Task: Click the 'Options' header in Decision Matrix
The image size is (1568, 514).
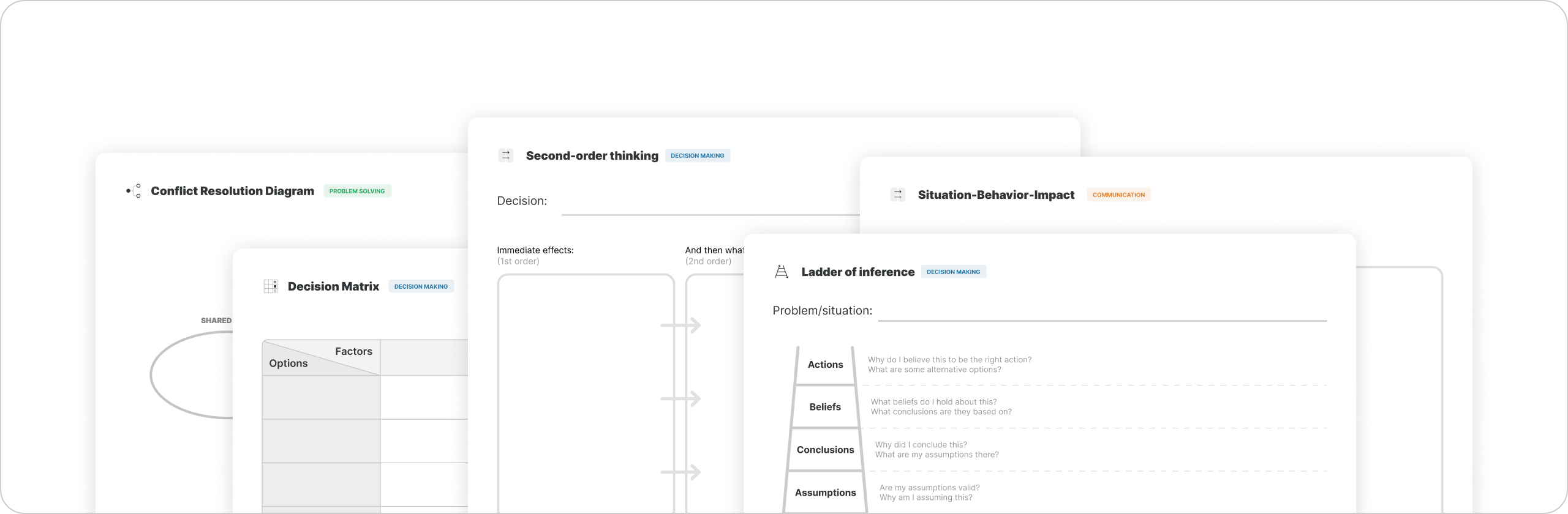Action: pyautogui.click(x=288, y=363)
